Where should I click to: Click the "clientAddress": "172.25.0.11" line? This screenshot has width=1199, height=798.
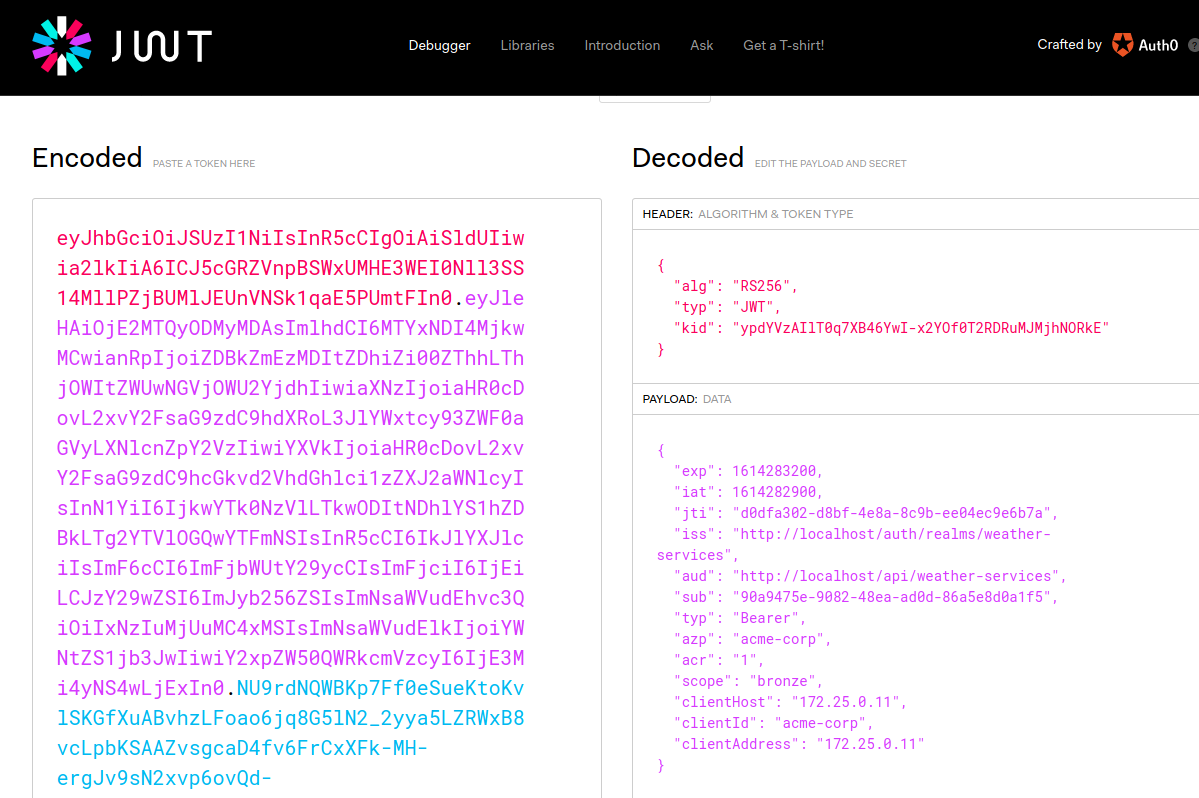pyautogui.click(x=798, y=744)
